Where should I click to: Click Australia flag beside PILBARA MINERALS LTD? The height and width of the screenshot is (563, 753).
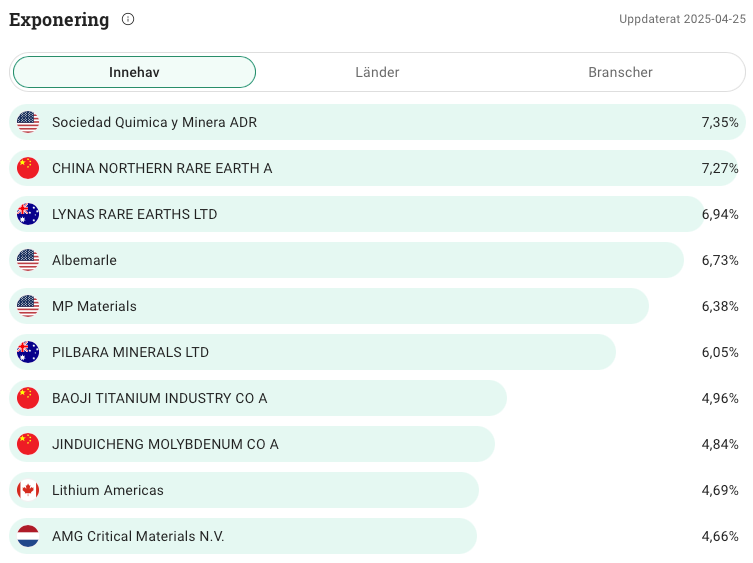[x=28, y=352]
